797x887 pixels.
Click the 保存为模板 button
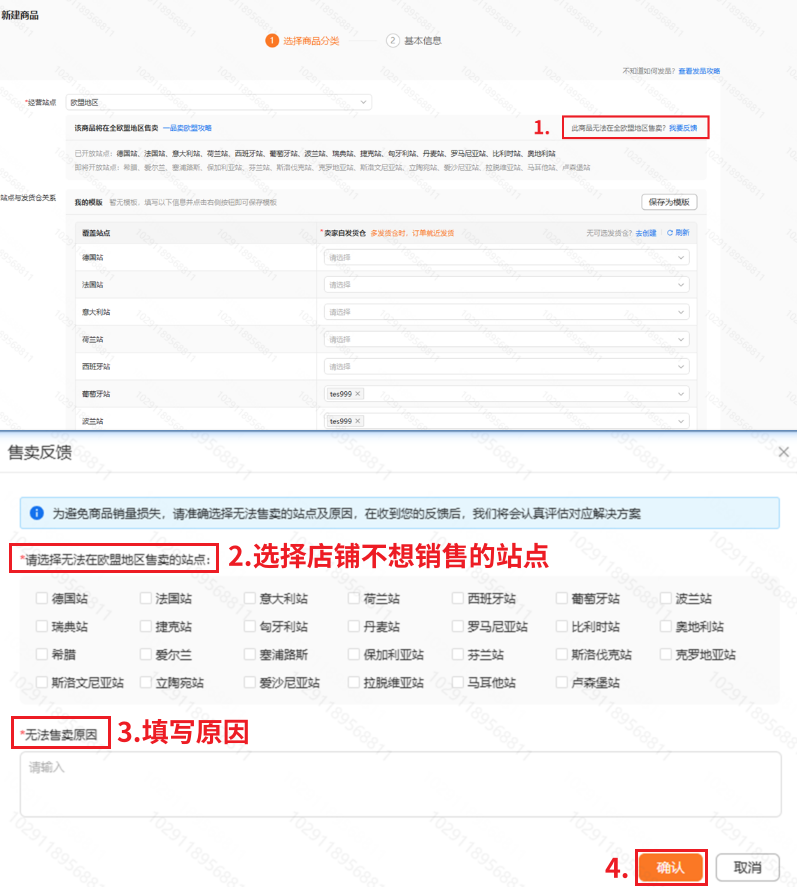(669, 202)
